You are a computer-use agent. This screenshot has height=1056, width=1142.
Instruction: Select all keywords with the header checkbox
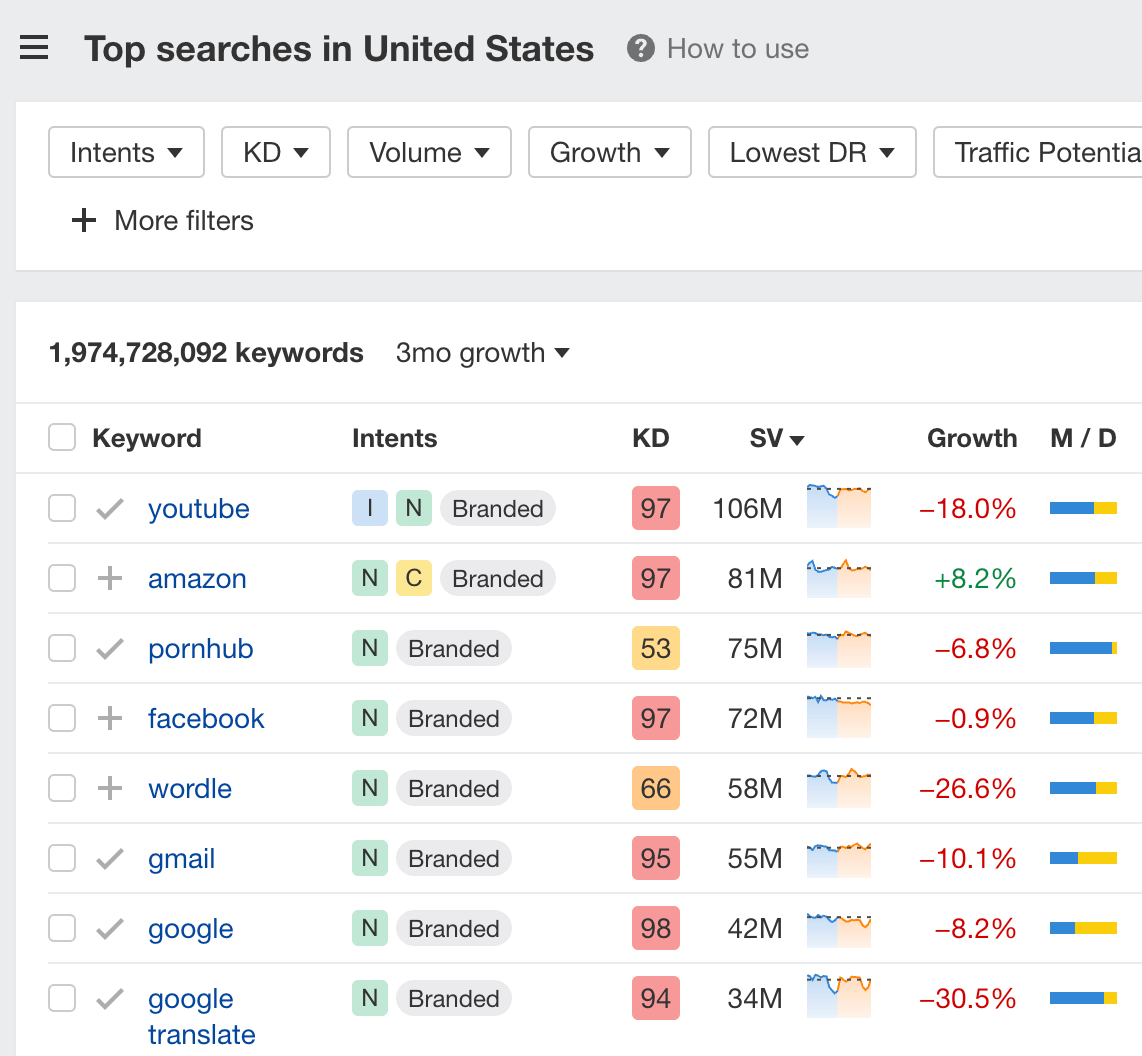62,437
